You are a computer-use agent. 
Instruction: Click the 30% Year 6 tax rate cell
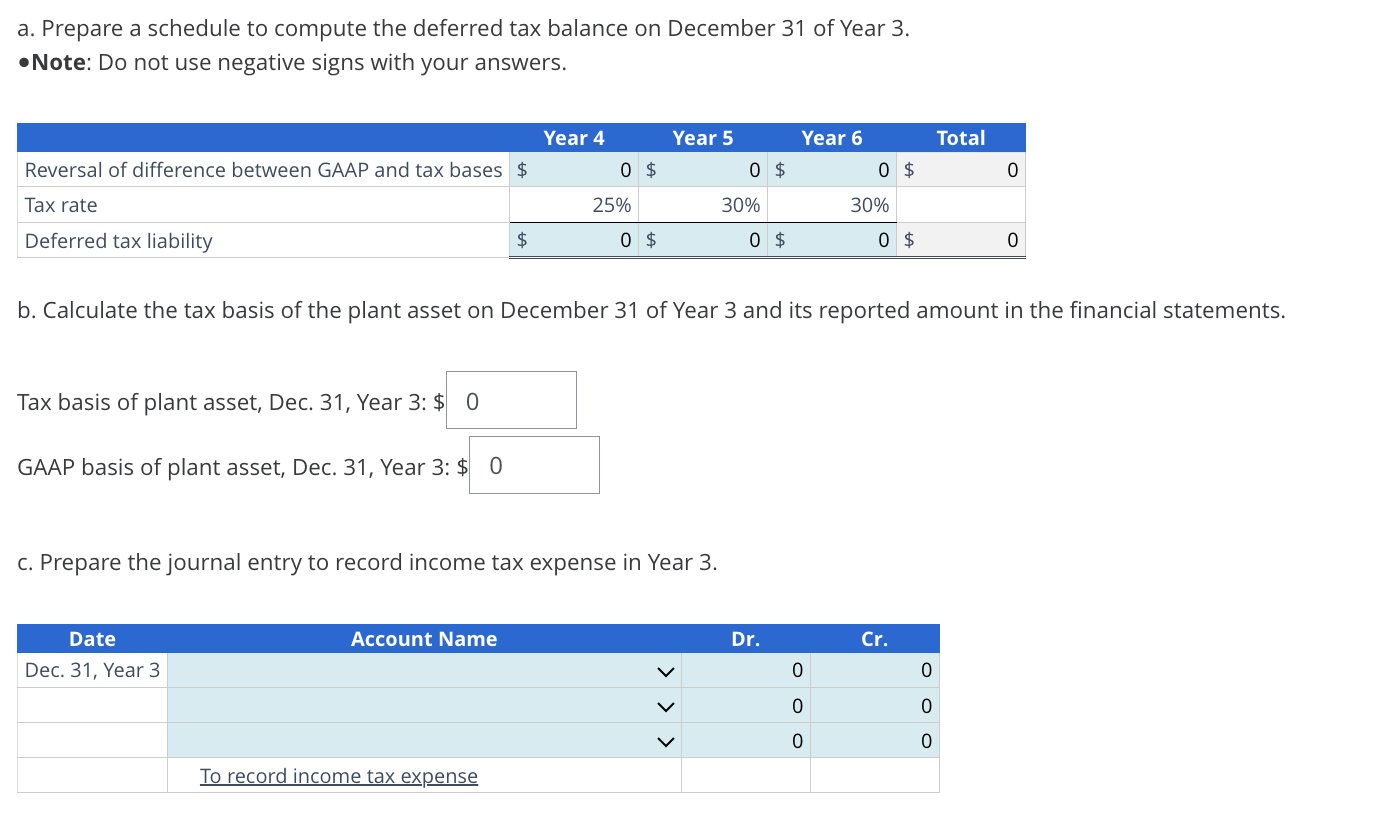coord(833,204)
